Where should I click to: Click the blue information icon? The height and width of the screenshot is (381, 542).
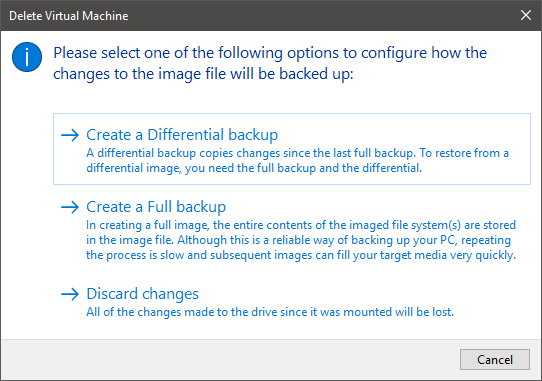(x=27, y=57)
